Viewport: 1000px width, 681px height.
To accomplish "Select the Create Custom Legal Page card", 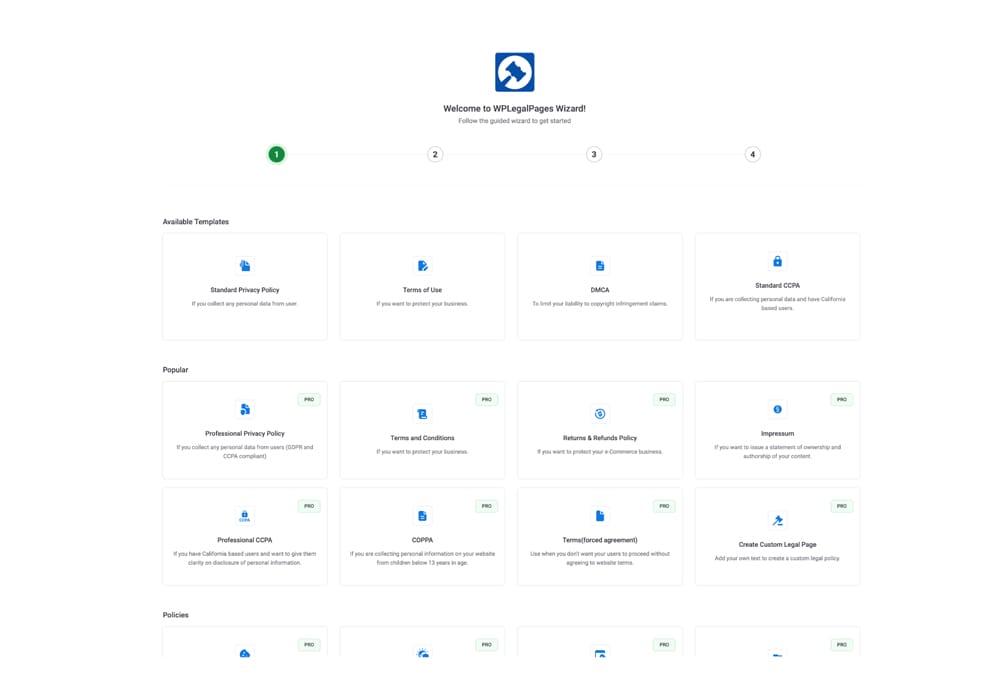I will click(x=777, y=537).
